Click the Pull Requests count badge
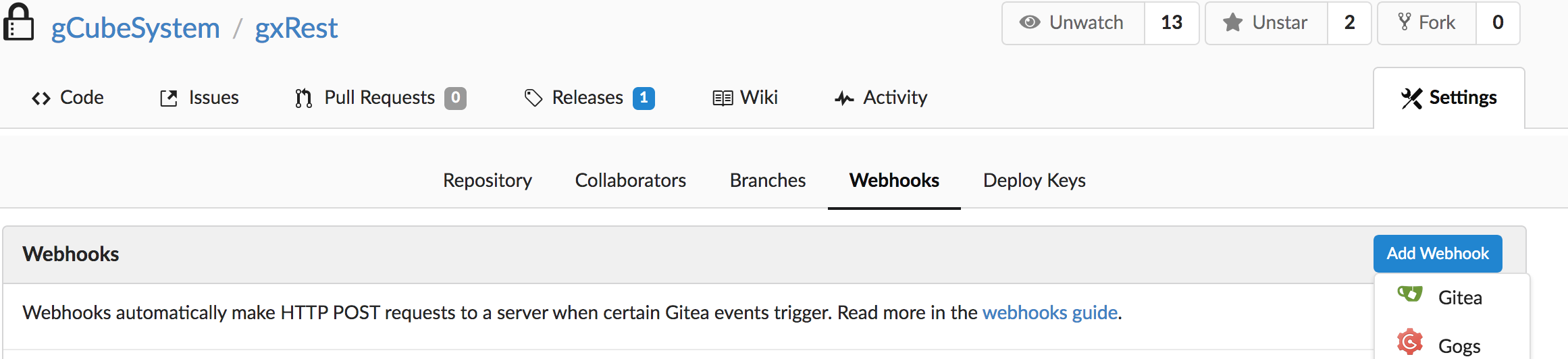Image resolution: width=1568 pixels, height=359 pixels. [x=455, y=98]
